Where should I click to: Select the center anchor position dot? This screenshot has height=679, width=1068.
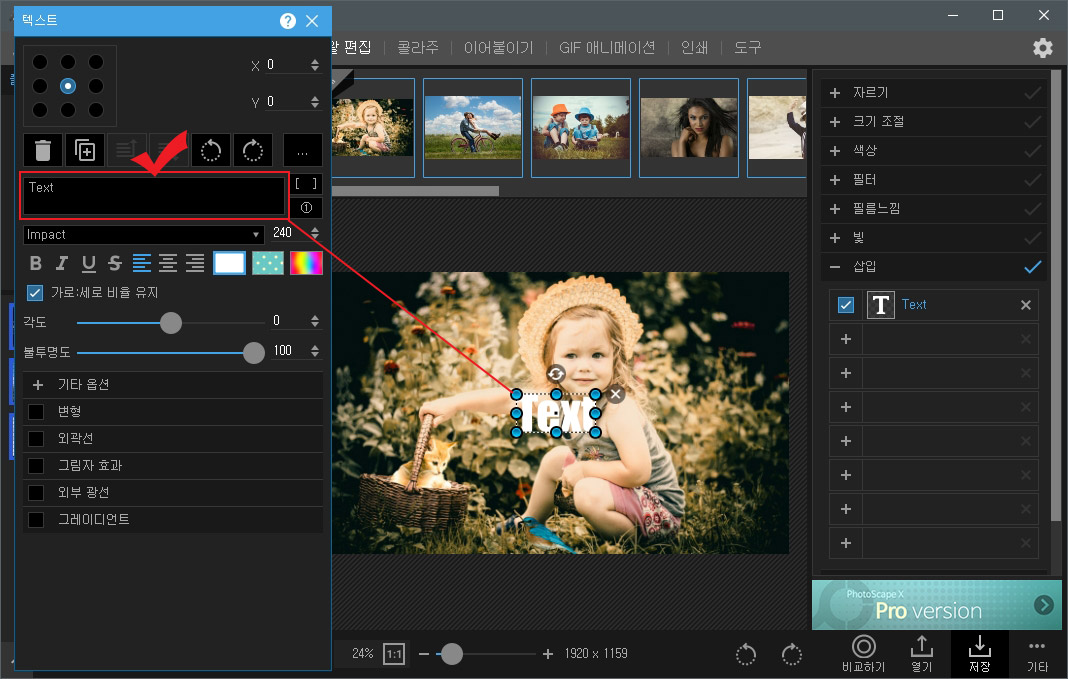[68, 86]
